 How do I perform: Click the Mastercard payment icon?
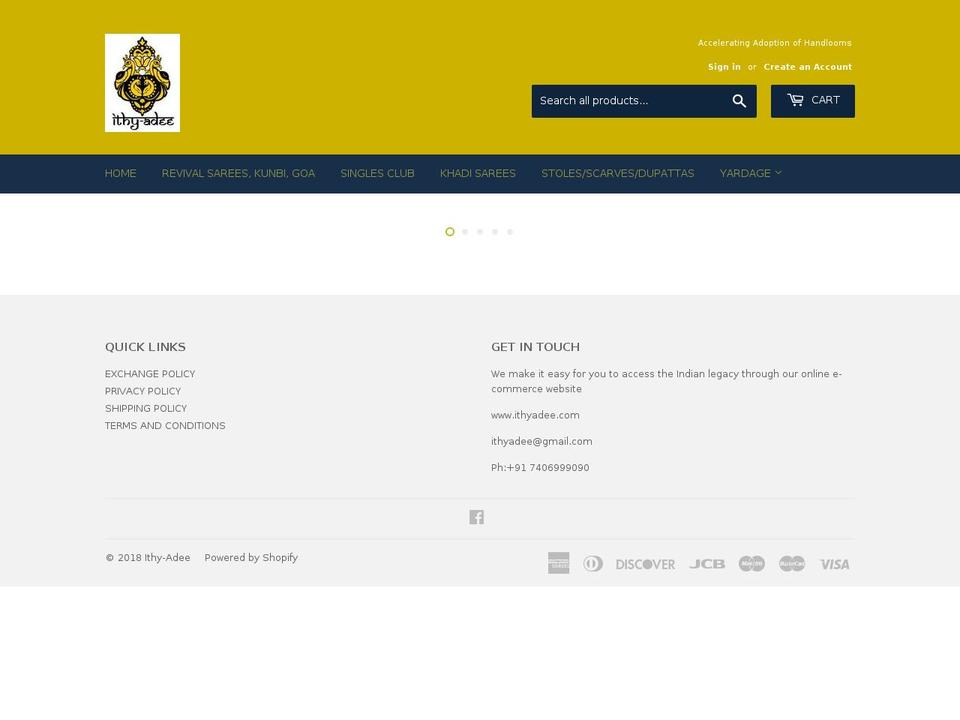792,563
